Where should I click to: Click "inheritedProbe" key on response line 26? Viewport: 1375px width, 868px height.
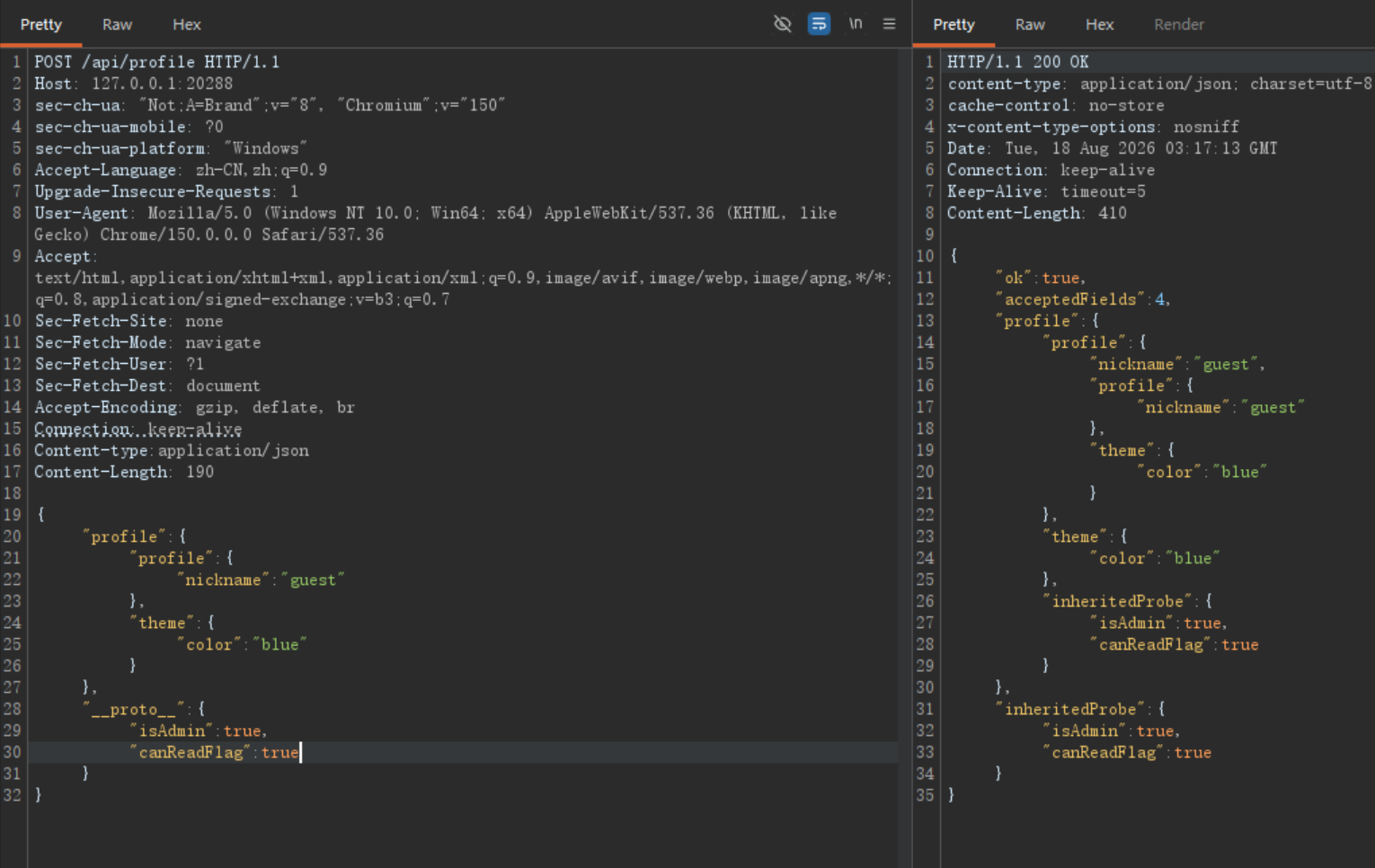click(x=1118, y=601)
